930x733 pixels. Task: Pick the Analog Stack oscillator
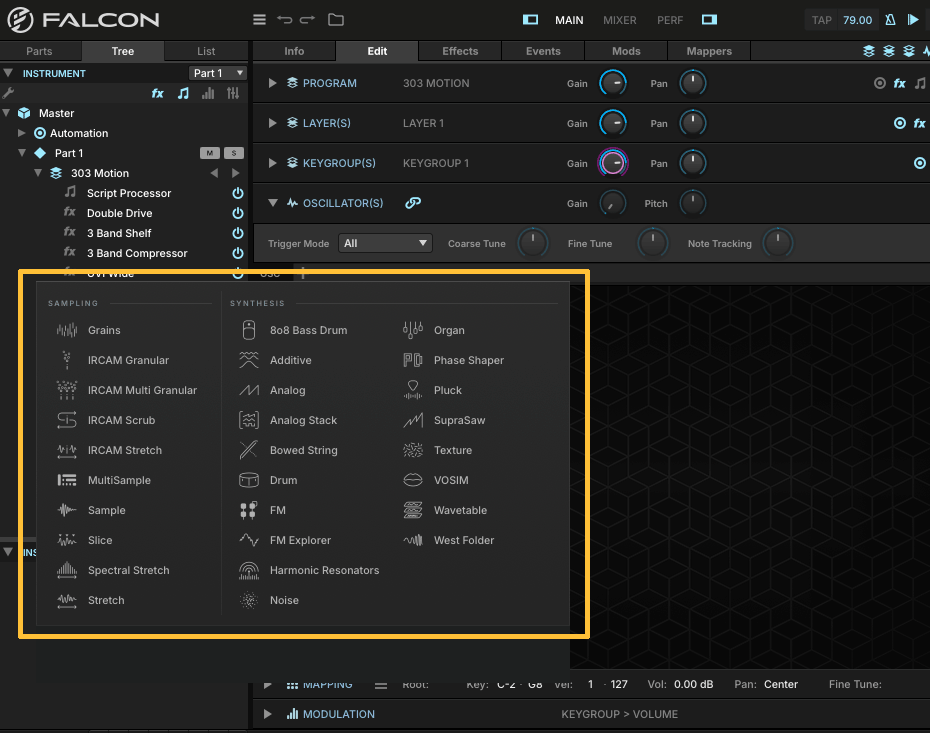pos(288,420)
